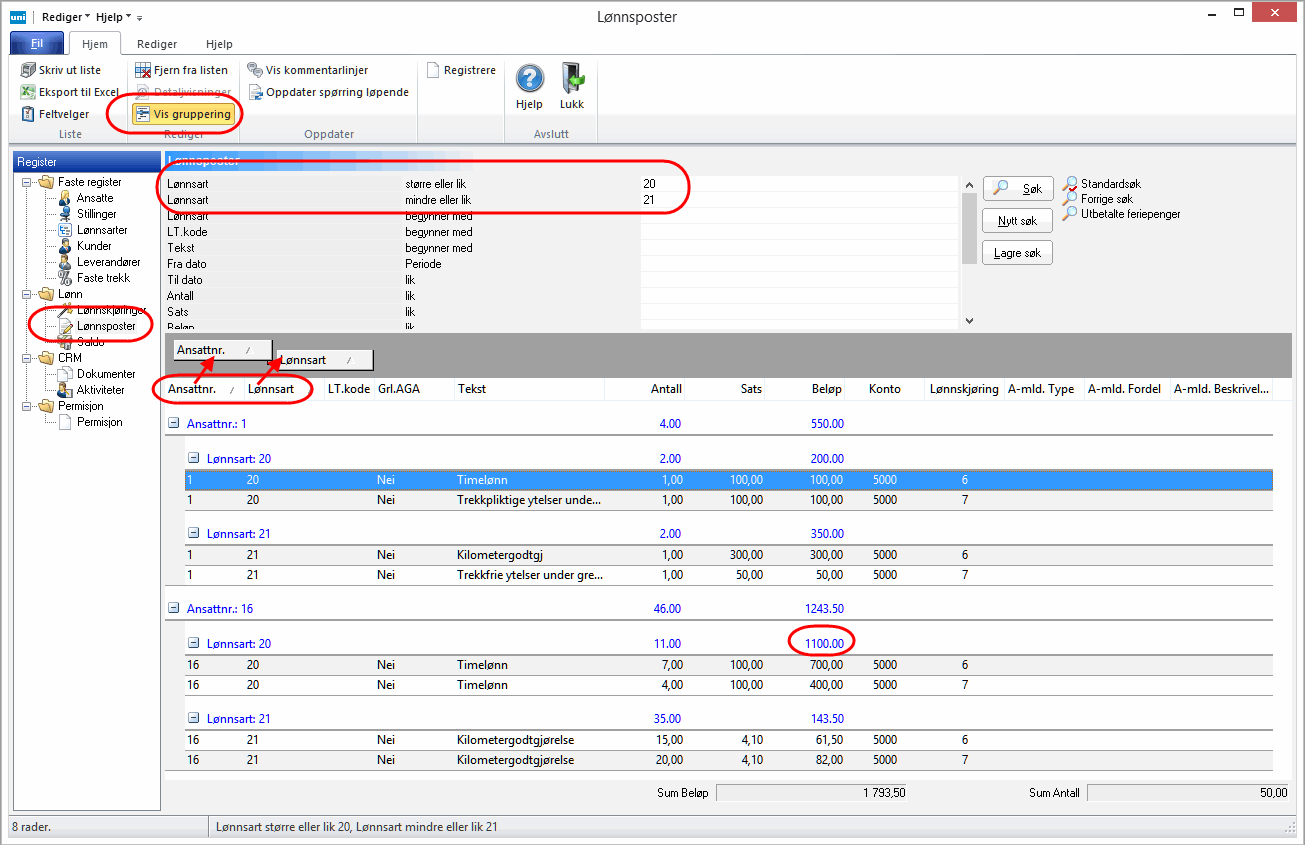Image resolution: width=1305 pixels, height=845 pixels.
Task: Collapse the Faste register tree folder
Action: (27, 182)
